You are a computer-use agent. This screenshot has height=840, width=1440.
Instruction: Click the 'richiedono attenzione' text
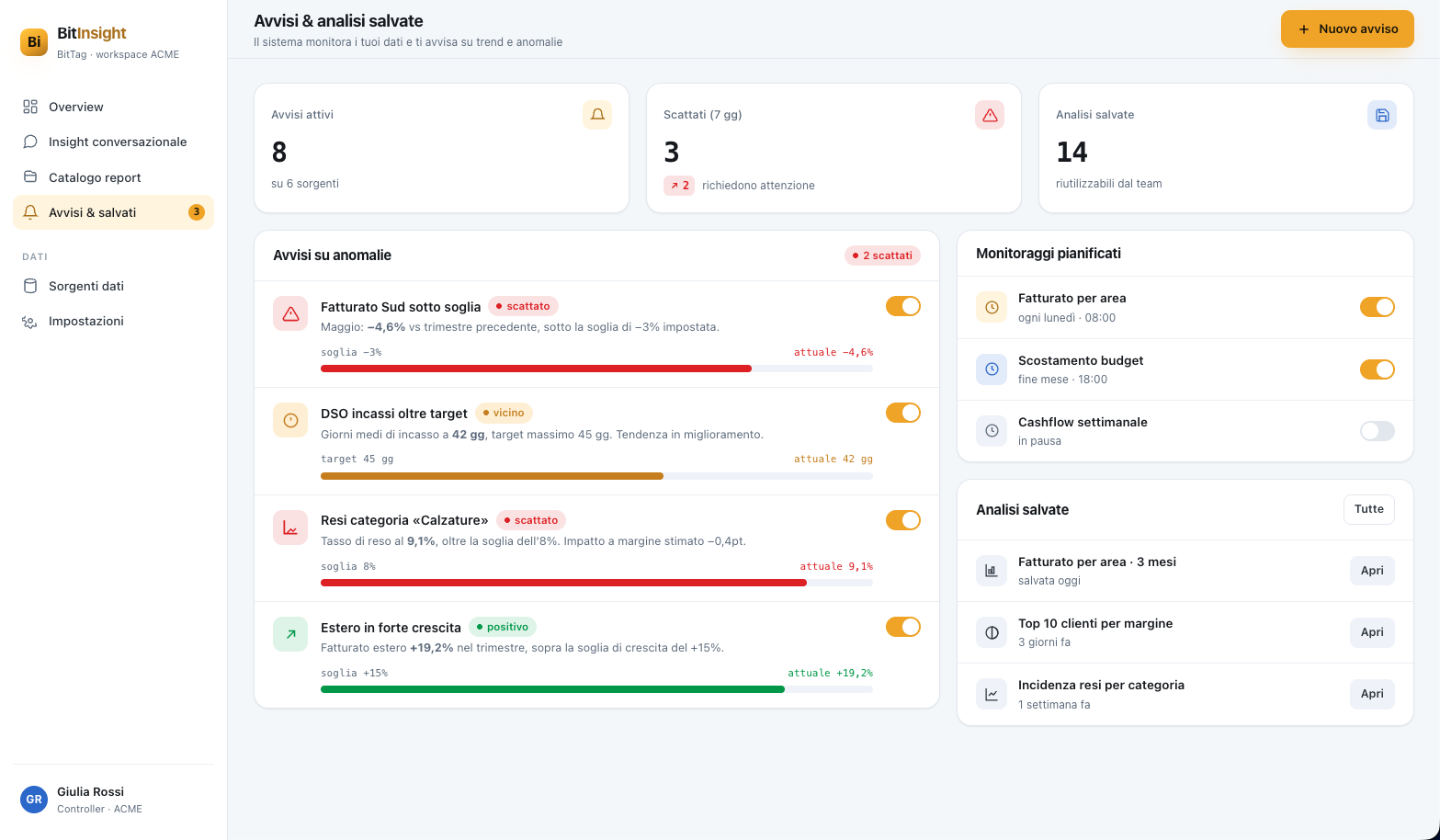point(758,186)
